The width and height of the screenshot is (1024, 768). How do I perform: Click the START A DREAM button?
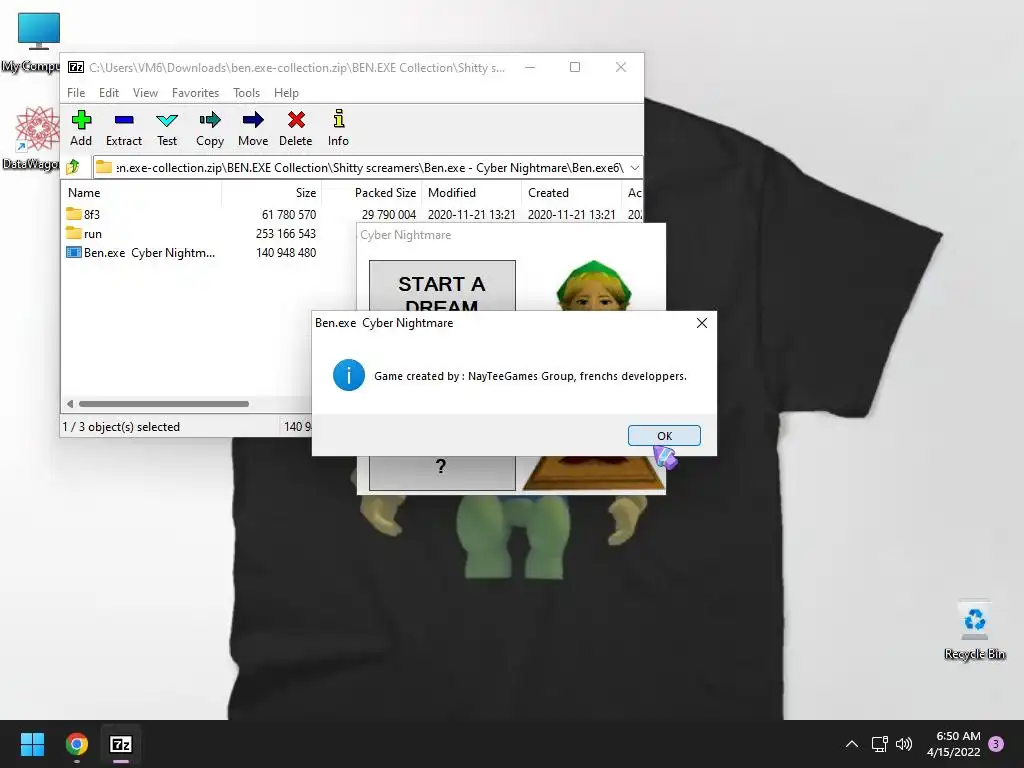click(442, 285)
